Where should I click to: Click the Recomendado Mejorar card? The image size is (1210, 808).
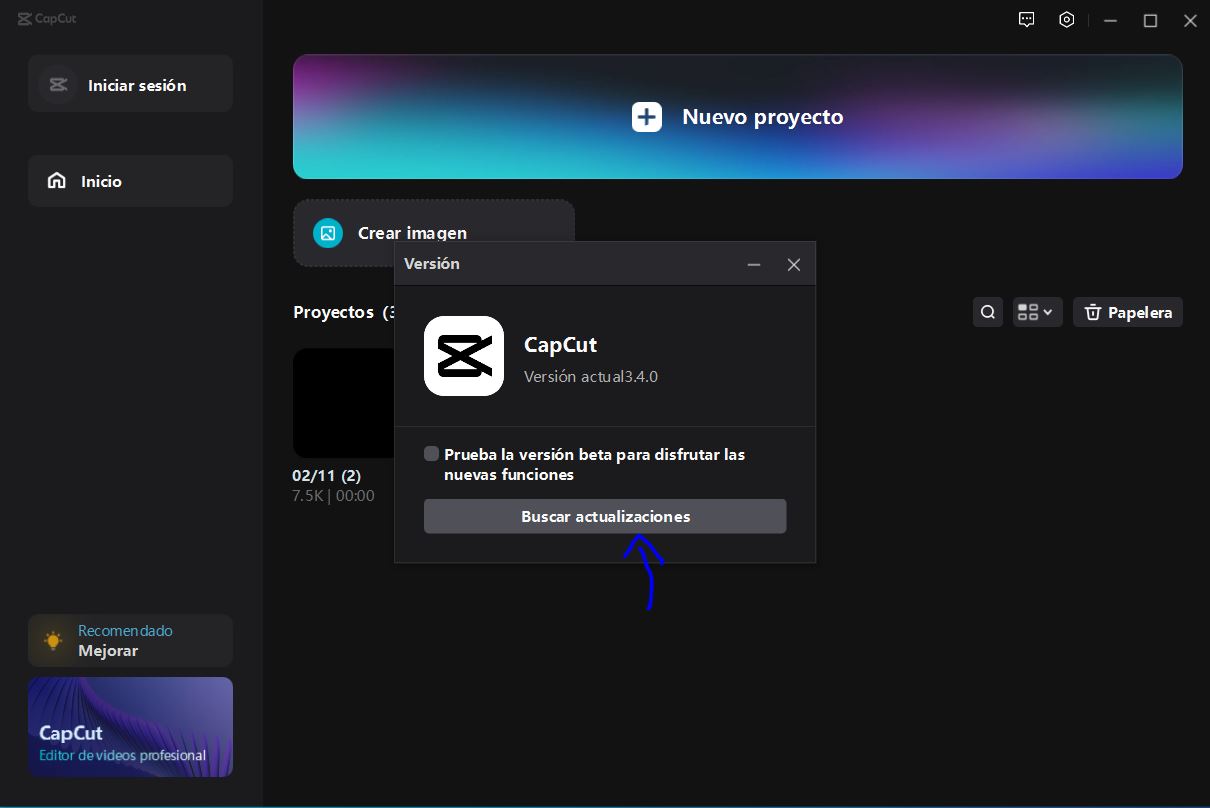click(x=130, y=640)
